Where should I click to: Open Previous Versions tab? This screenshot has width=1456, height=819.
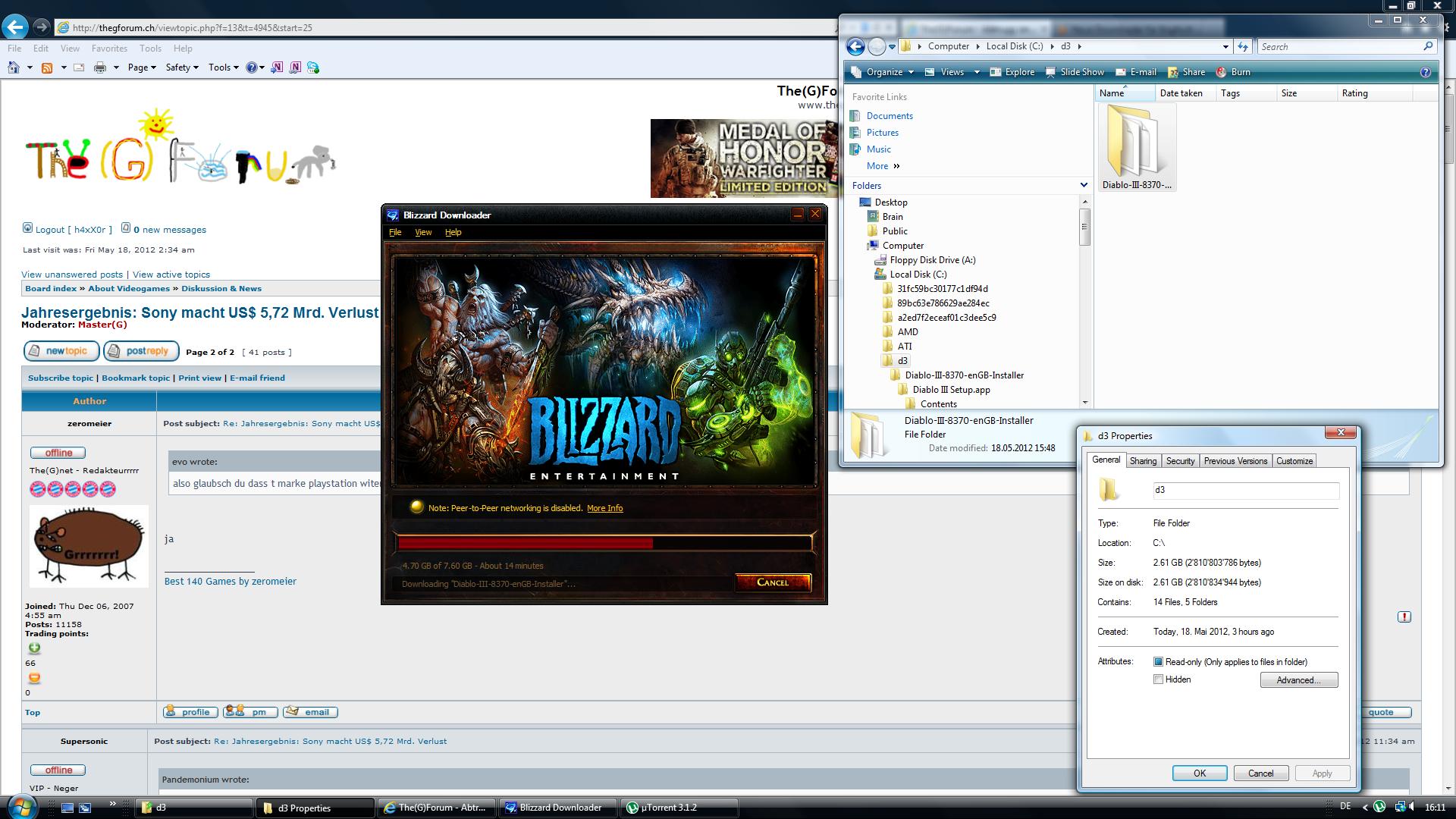tap(1235, 461)
